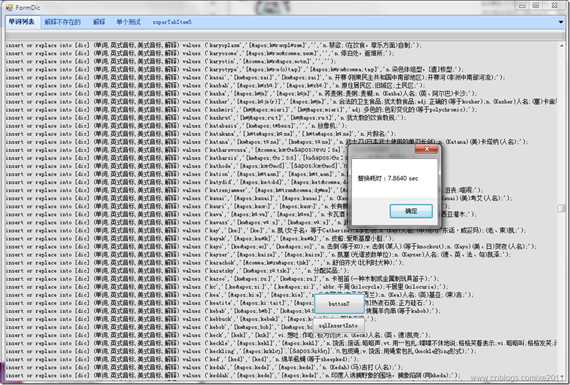Open the 解释不存在的 tab
The image size is (570, 385).
click(x=63, y=22)
